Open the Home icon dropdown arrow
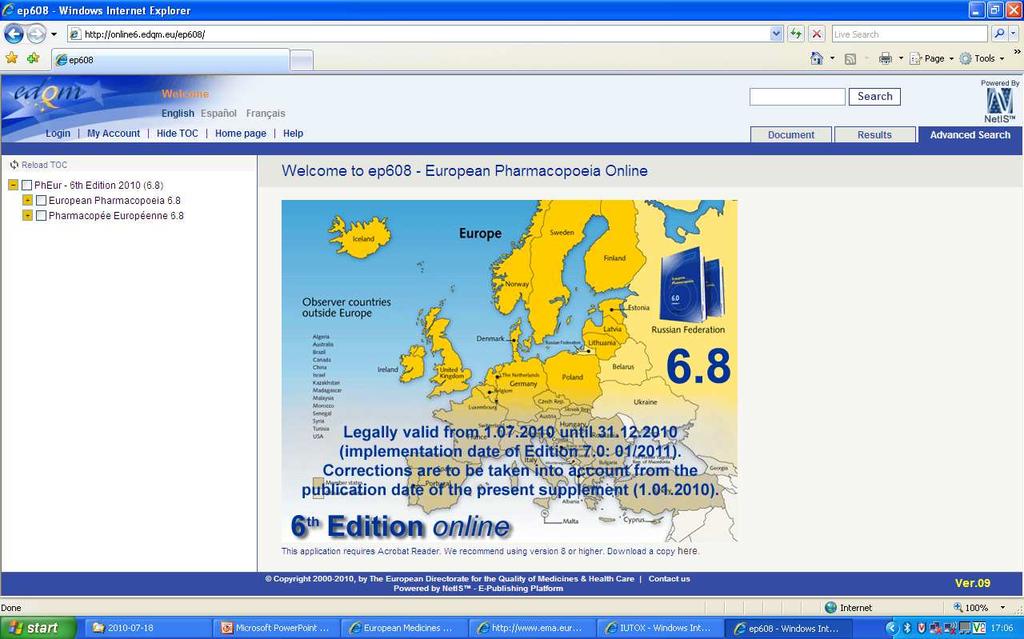Image resolution: width=1024 pixels, height=639 pixels. point(832,58)
